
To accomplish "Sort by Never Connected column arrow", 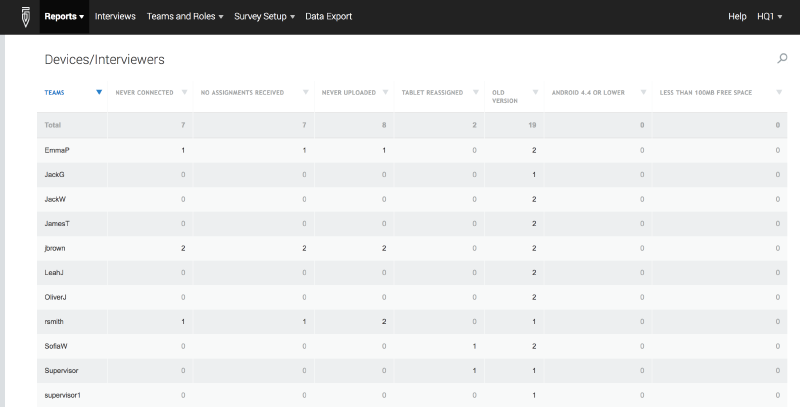I will (184, 92).
